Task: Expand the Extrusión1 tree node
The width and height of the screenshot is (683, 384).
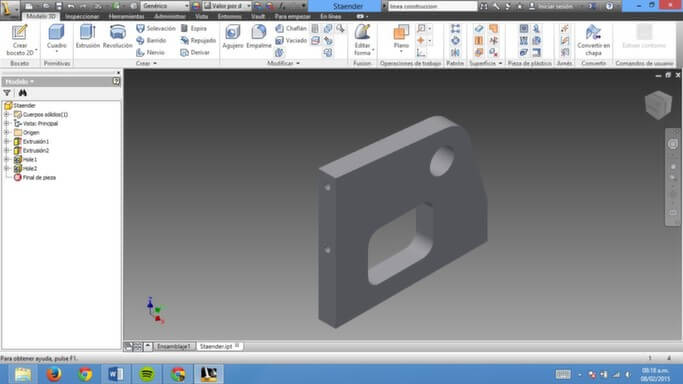Action: 7,141
